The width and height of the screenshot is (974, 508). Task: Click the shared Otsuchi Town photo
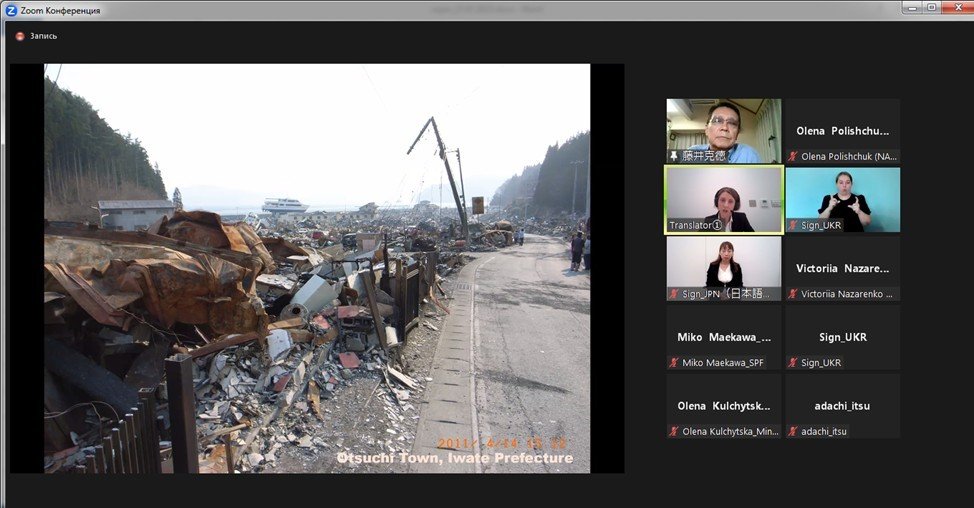[316, 268]
